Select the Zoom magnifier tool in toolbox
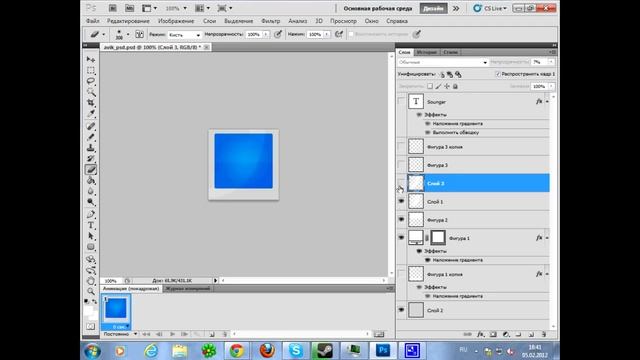The width and height of the screenshot is (640, 360). click(91, 291)
